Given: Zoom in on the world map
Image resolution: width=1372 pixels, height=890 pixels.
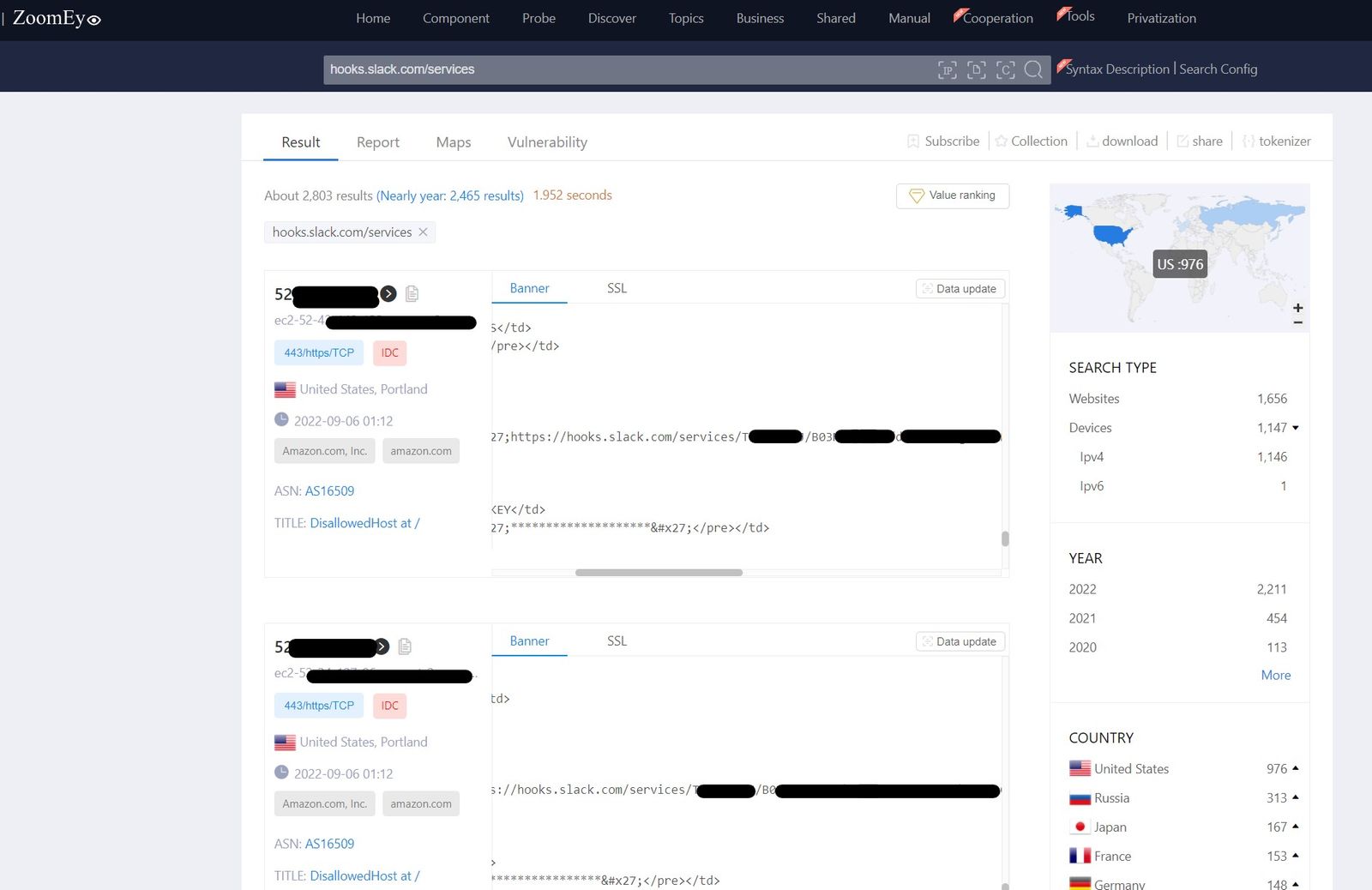Looking at the screenshot, I should 1298,308.
